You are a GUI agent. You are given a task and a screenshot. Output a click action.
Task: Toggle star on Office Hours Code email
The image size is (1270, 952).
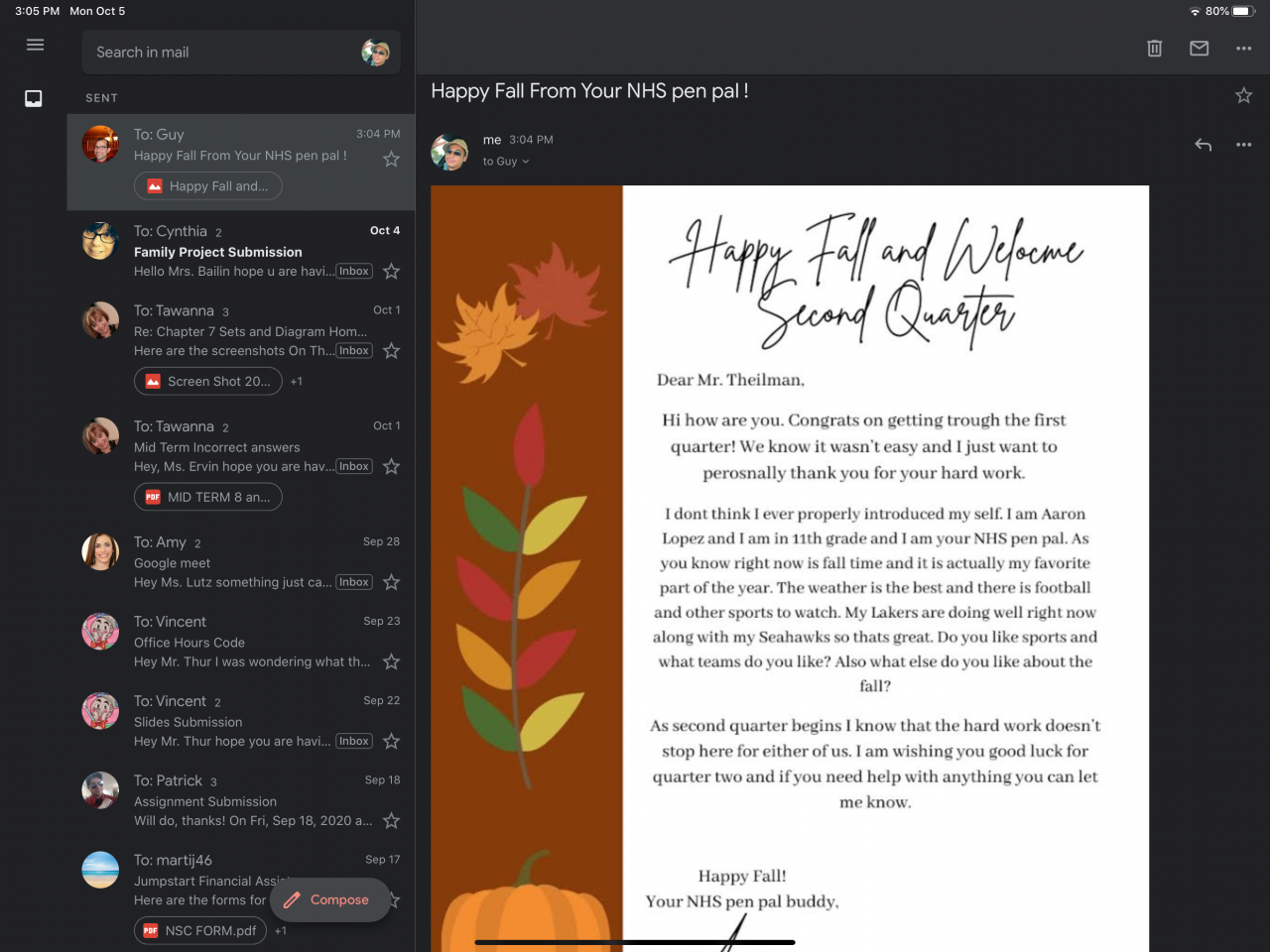[391, 661]
